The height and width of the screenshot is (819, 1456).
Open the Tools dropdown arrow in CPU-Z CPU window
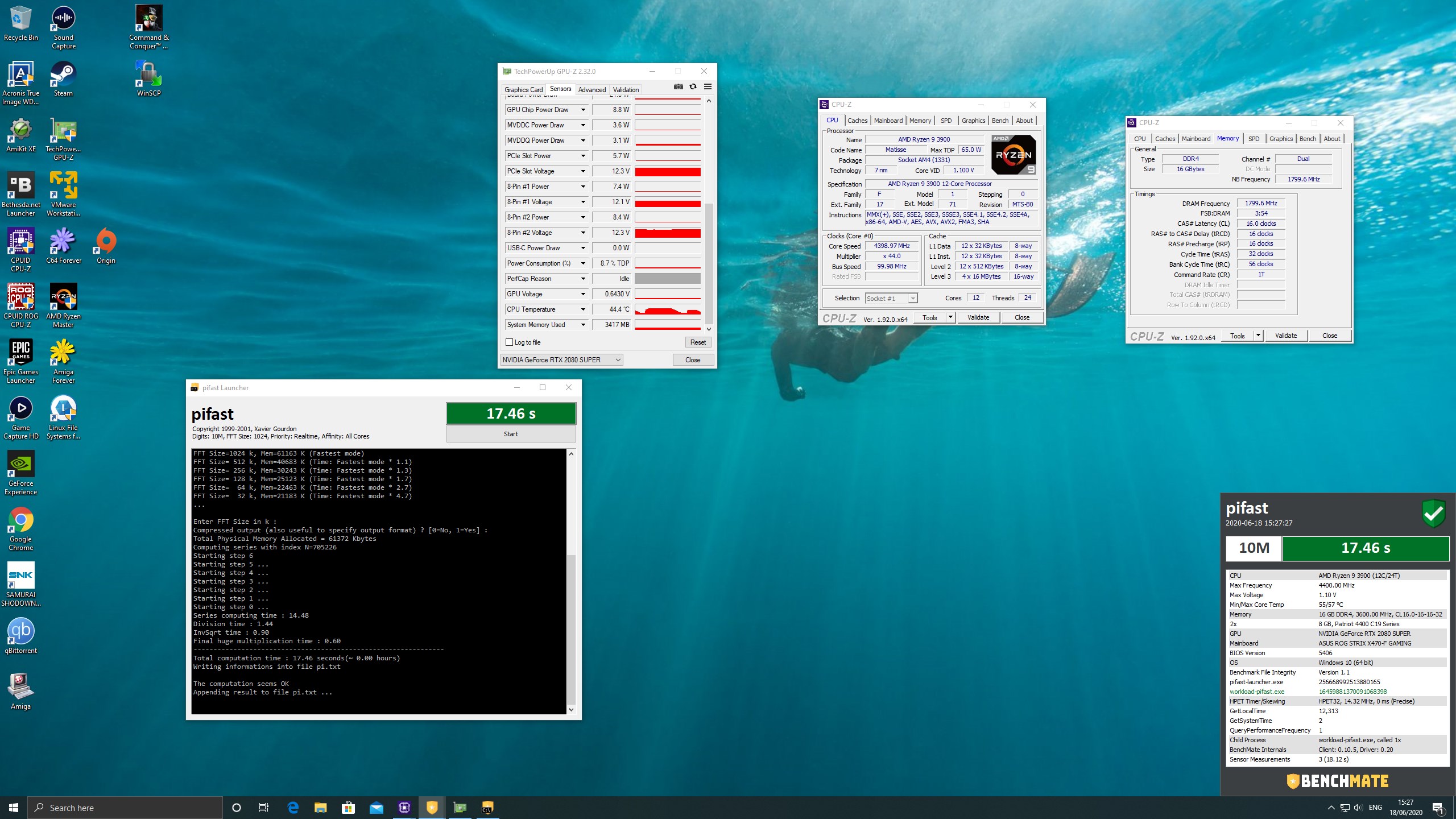(950, 317)
